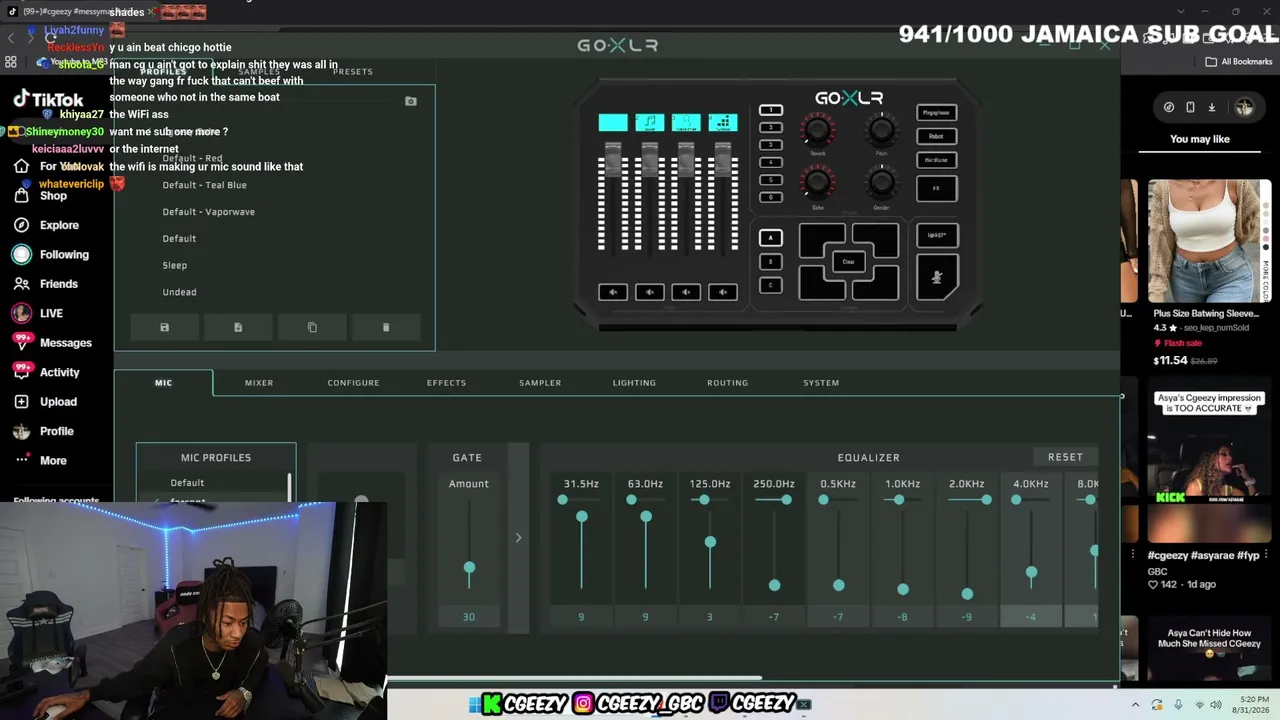
Task: Click the sampler Clear button
Action: [x=848, y=262]
